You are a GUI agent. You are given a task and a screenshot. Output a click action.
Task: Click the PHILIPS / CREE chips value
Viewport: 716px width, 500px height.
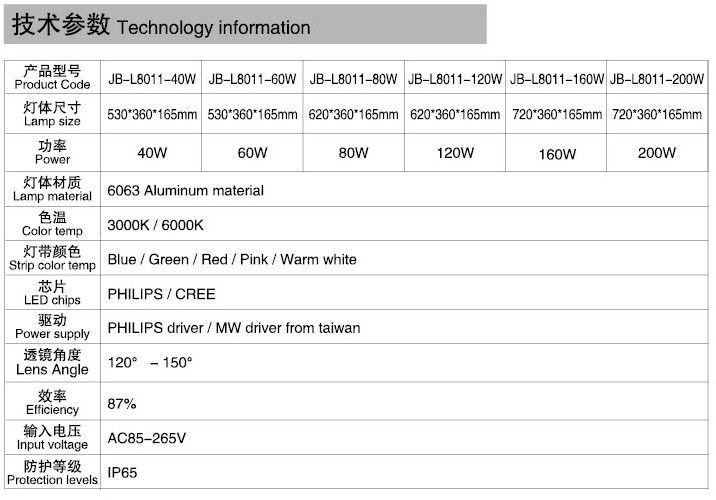[x=161, y=294]
